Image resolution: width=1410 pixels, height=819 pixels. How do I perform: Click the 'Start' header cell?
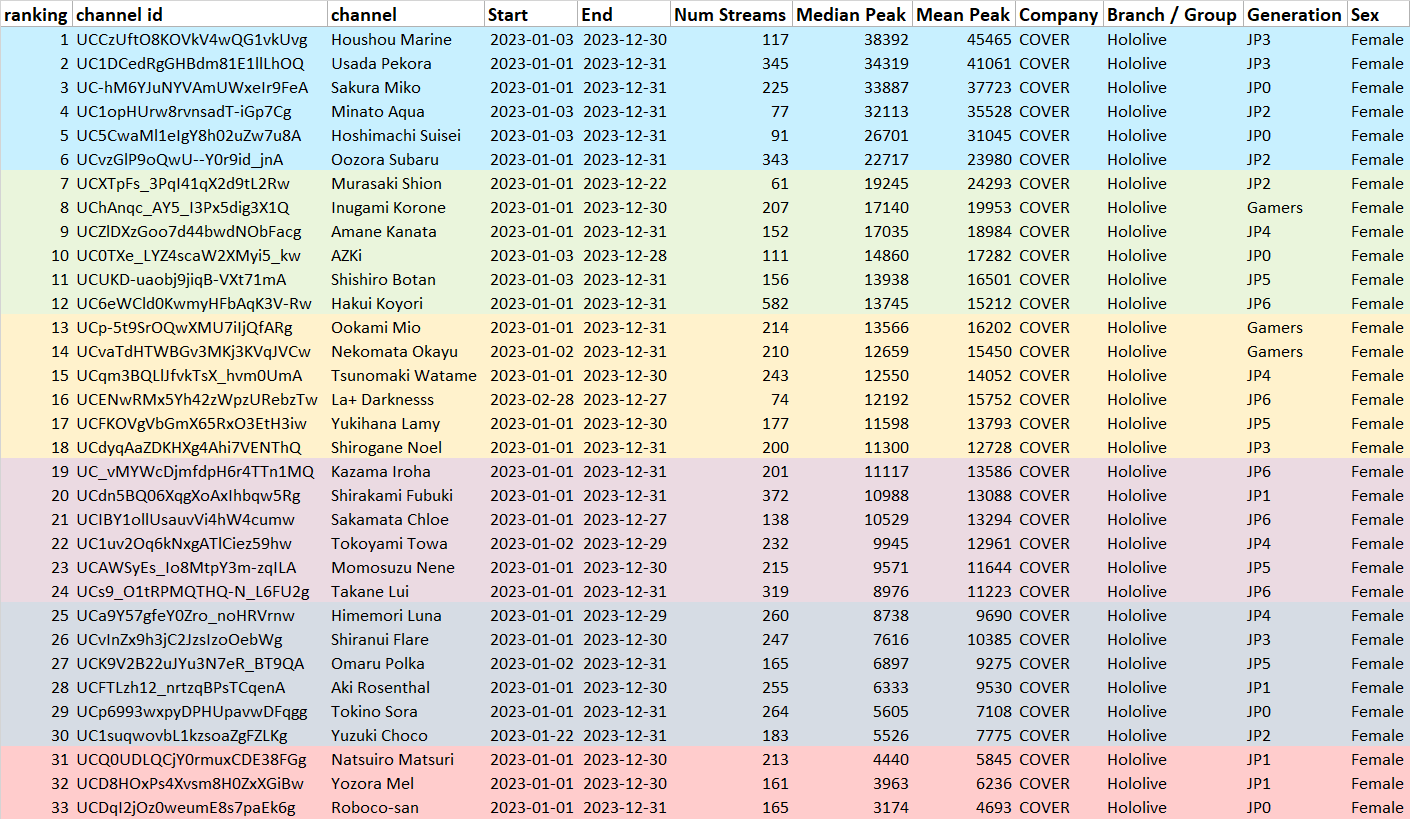coord(531,14)
